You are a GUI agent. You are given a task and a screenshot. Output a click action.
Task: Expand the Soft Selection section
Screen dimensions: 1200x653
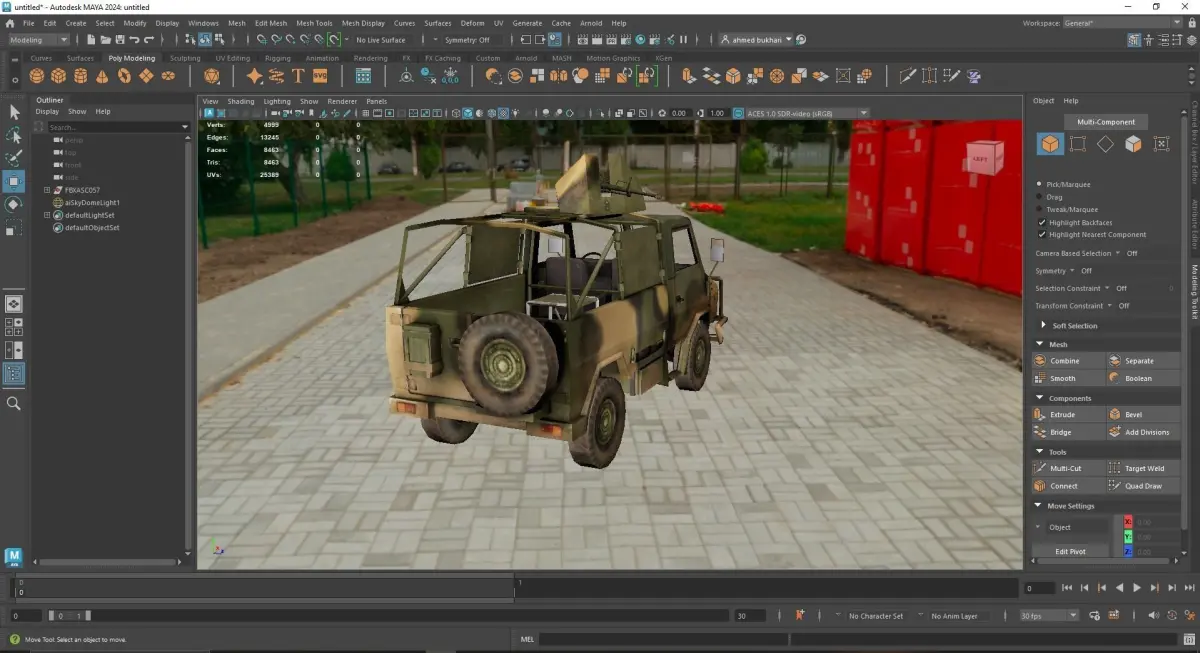[1044, 326]
